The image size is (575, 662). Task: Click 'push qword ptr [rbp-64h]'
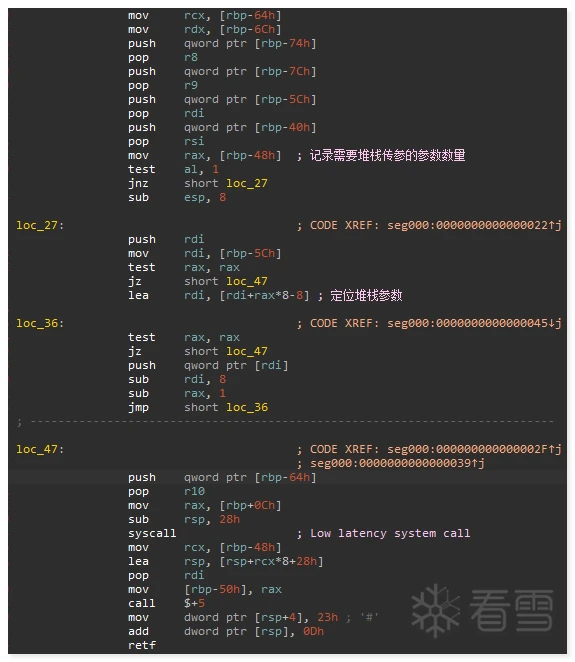(222, 478)
